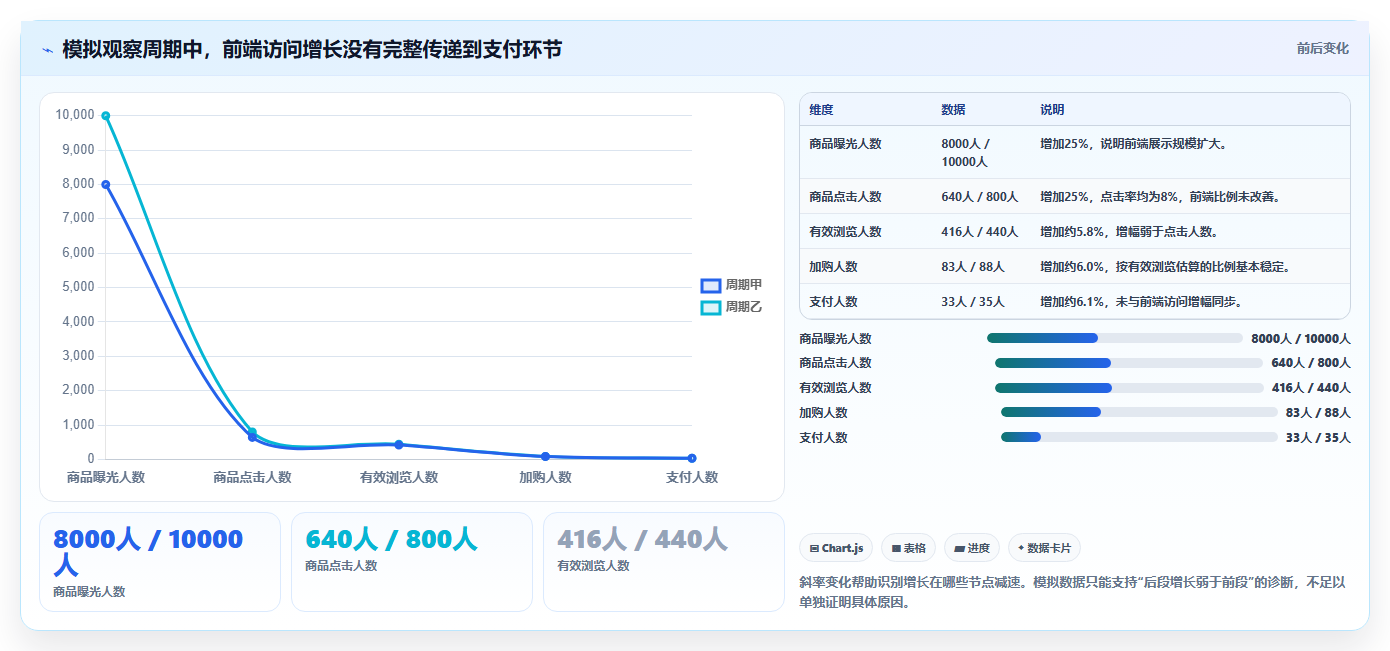Click the note 增加约6.1%，未与前端访问增幅同步。
Screen dimensions: 1390x651
[x=1141, y=302]
